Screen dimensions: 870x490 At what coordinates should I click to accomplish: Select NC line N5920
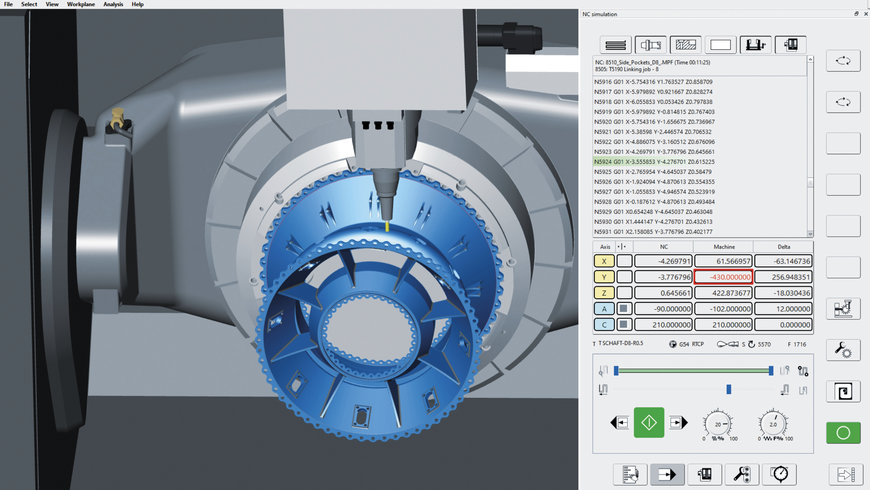tap(654, 122)
